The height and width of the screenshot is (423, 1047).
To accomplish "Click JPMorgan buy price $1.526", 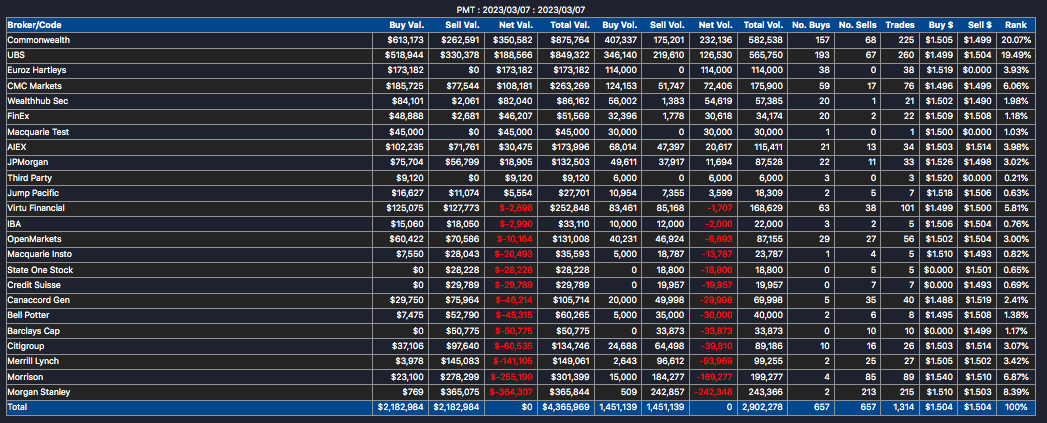I will pyautogui.click(x=941, y=162).
